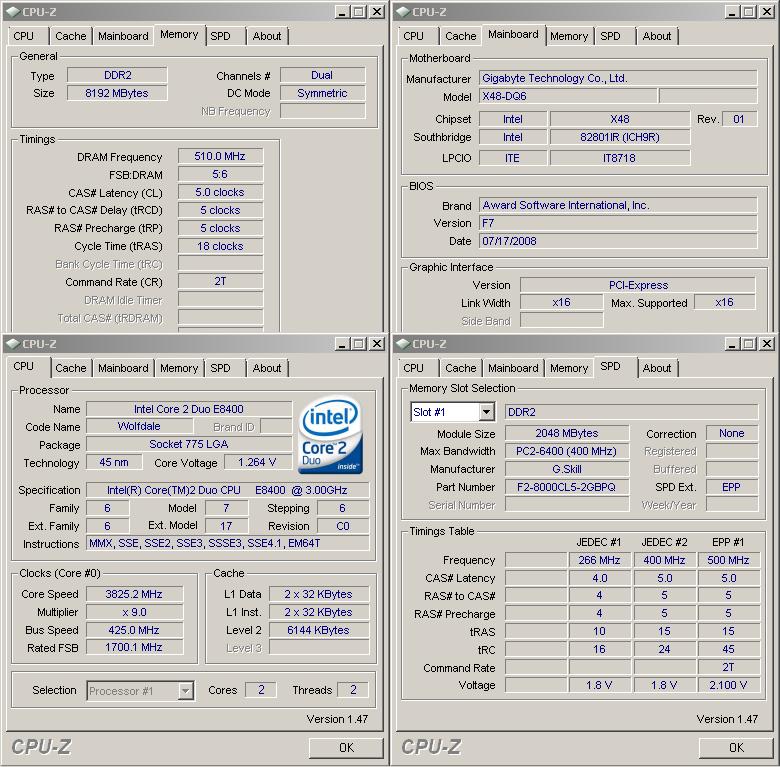This screenshot has height=767, width=780.
Task: Switch to CPU tab in the SPD window
Action: tap(414, 368)
